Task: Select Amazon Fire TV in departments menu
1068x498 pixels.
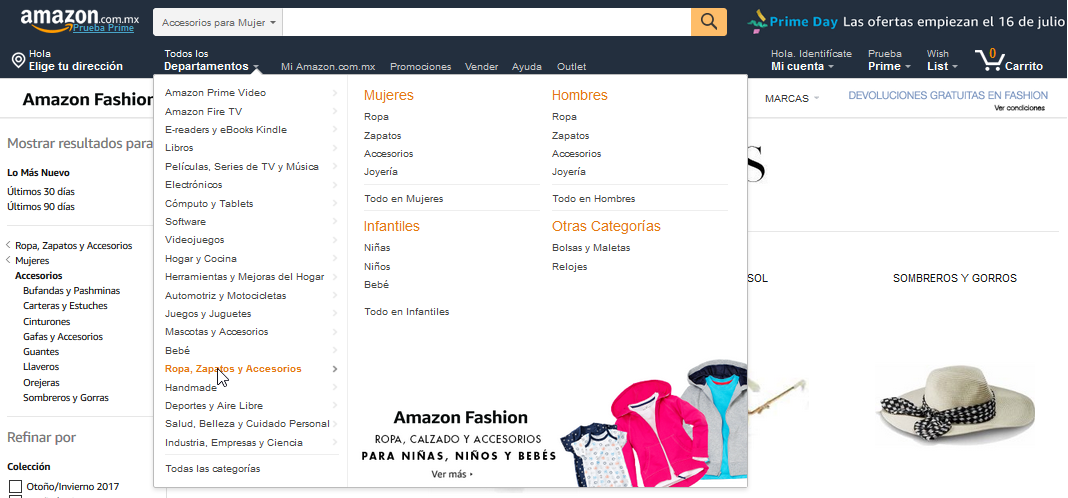Action: pos(204,112)
